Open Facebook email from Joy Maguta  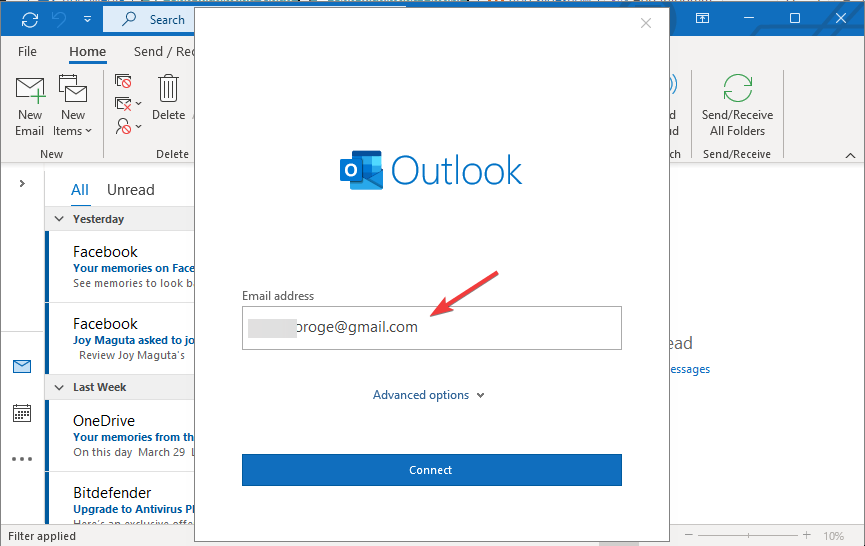pyautogui.click(x=121, y=339)
